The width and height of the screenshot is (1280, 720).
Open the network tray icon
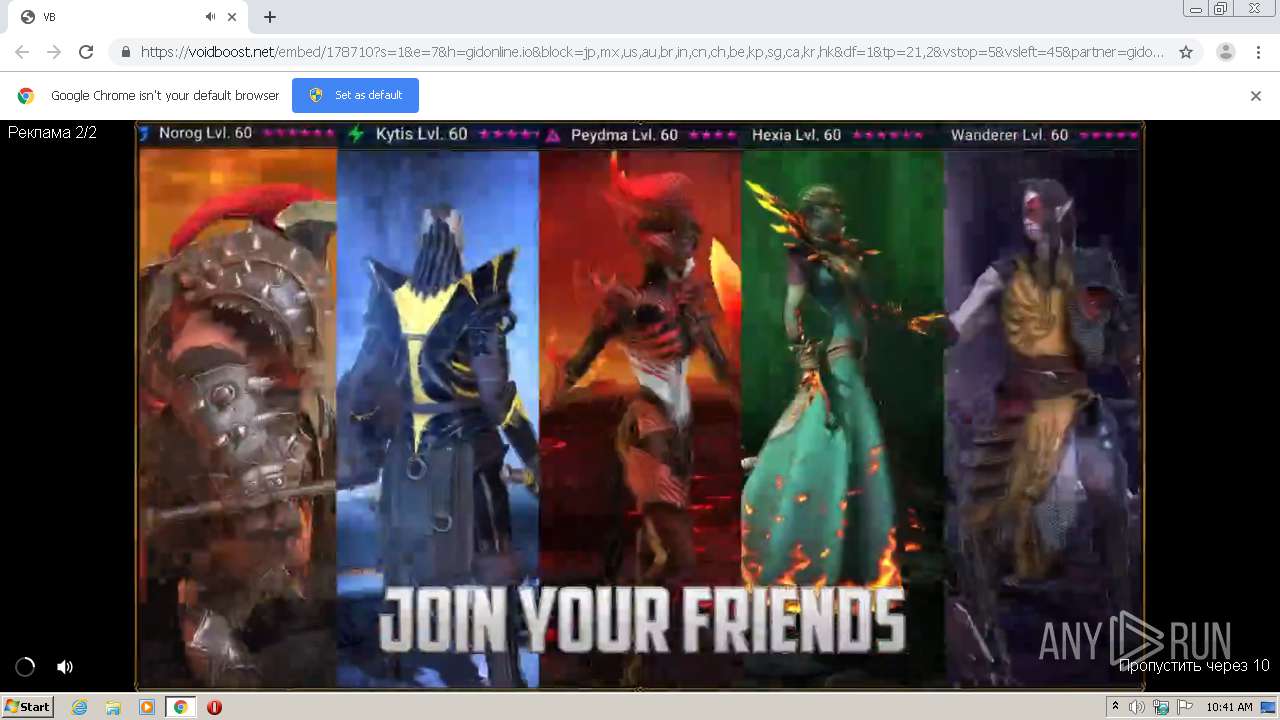click(1161, 707)
